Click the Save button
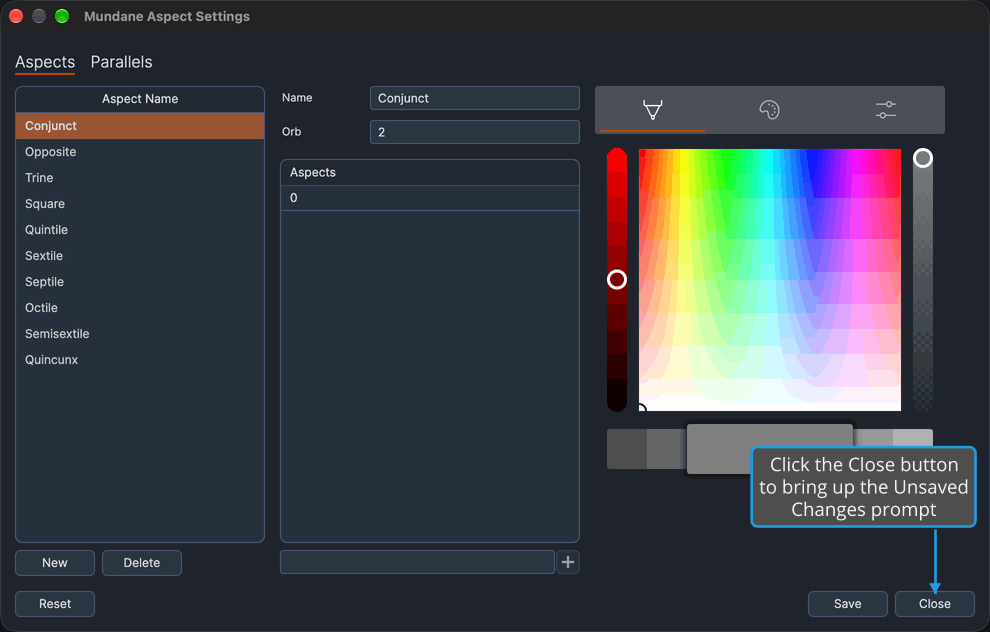990x632 pixels. (x=847, y=604)
